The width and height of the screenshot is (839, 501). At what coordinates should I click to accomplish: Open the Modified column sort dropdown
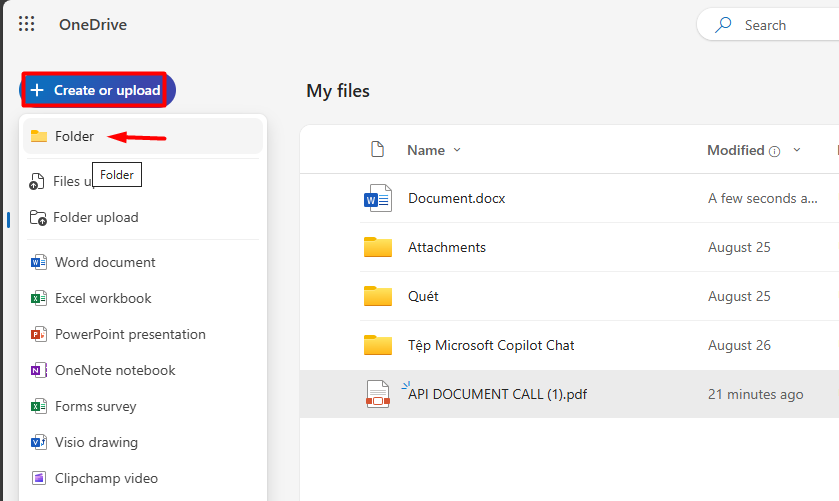pyautogui.click(x=797, y=150)
